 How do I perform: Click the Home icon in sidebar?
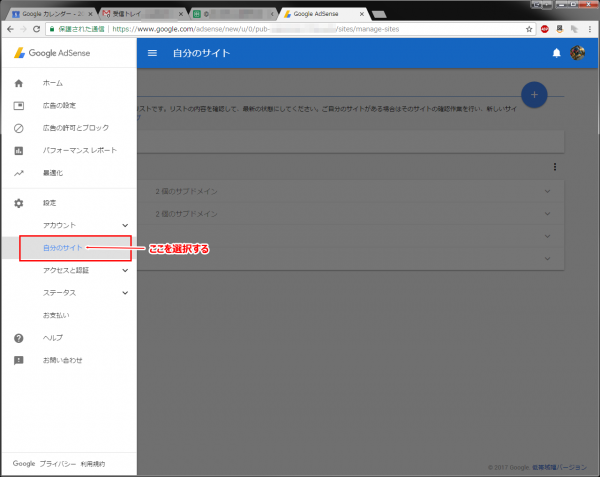coord(18,83)
